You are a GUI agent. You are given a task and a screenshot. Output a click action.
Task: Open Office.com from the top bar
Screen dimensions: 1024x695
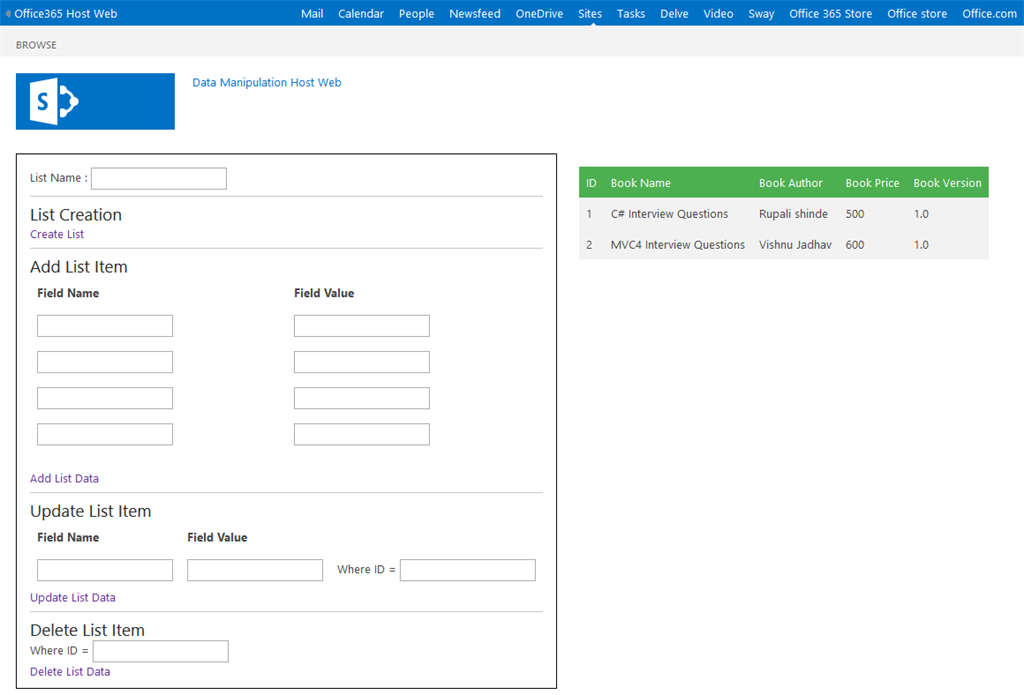[989, 14]
